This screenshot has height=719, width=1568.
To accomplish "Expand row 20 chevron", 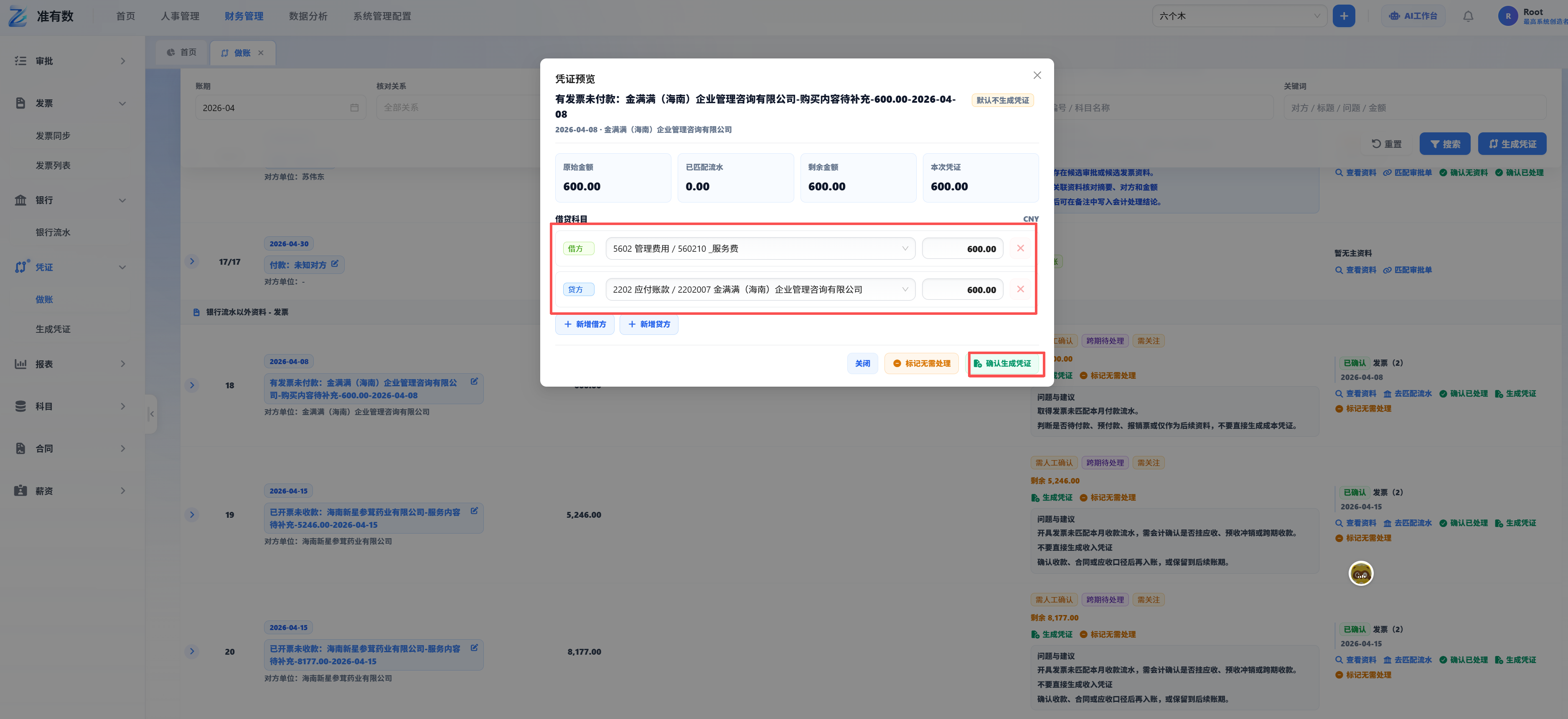I will click(x=192, y=651).
